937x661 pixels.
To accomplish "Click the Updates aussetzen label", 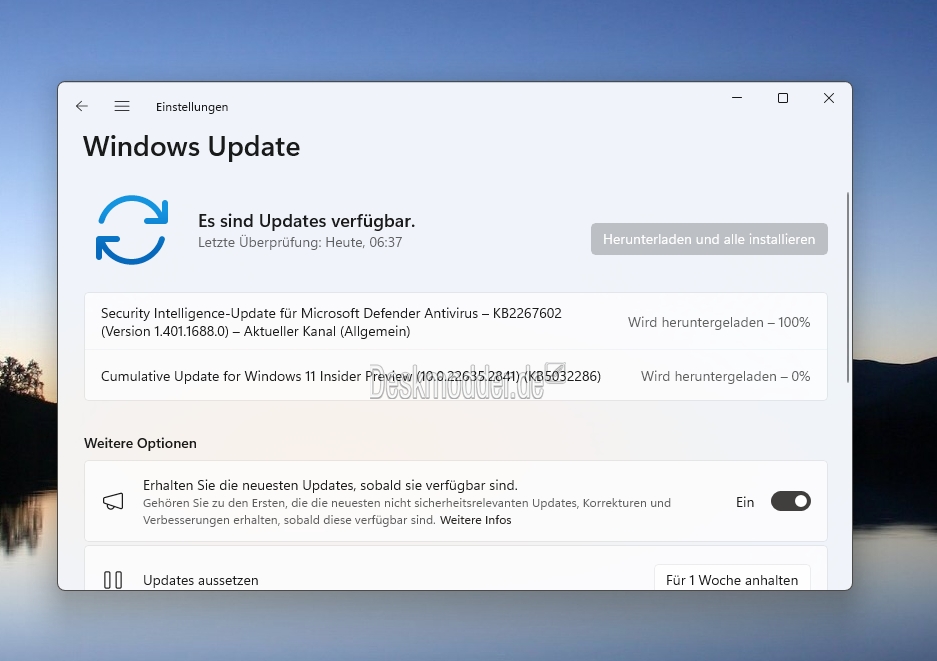I will (x=201, y=580).
